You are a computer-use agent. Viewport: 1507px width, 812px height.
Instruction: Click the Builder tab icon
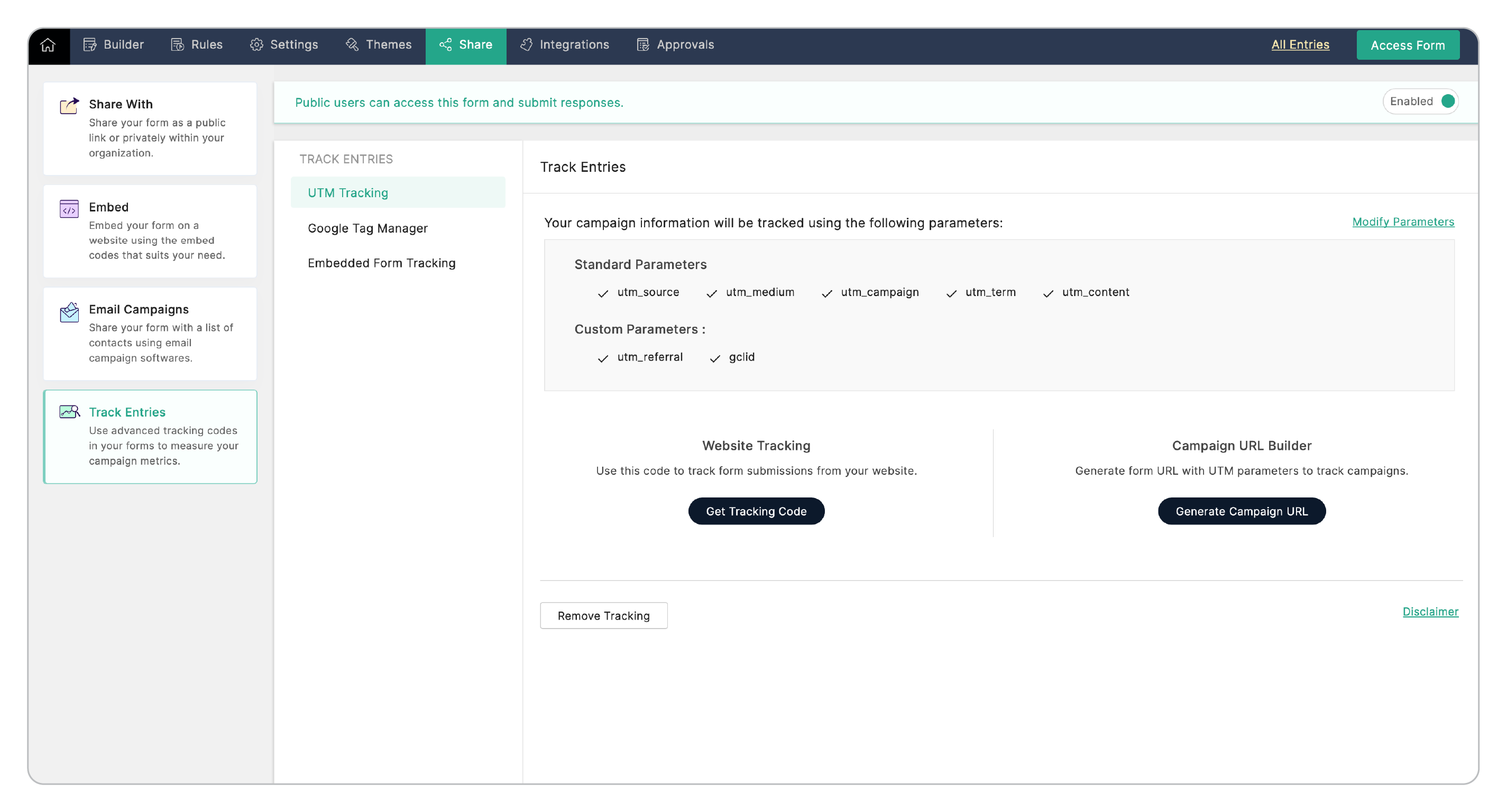pos(89,45)
